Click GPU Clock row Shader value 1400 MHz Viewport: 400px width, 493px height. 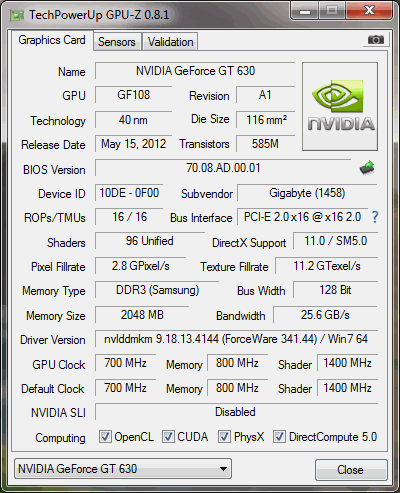347,363
